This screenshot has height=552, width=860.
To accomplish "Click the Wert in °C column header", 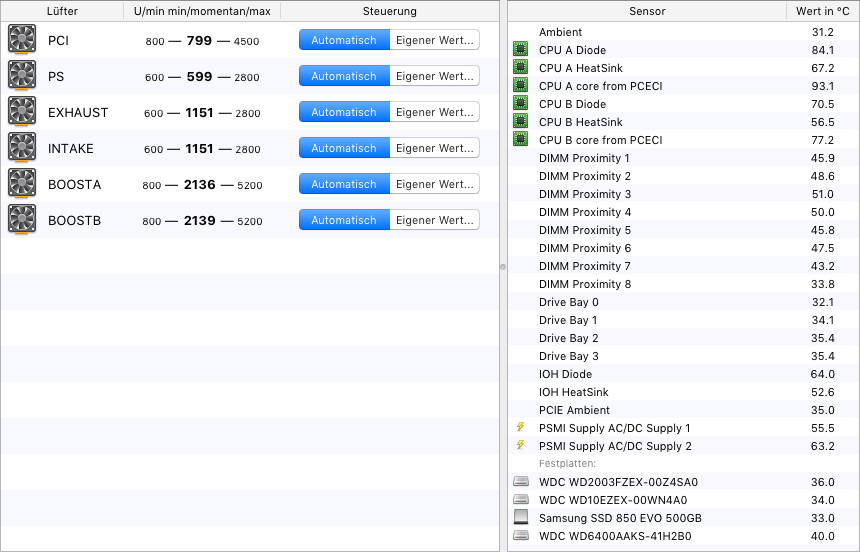I will [x=823, y=11].
